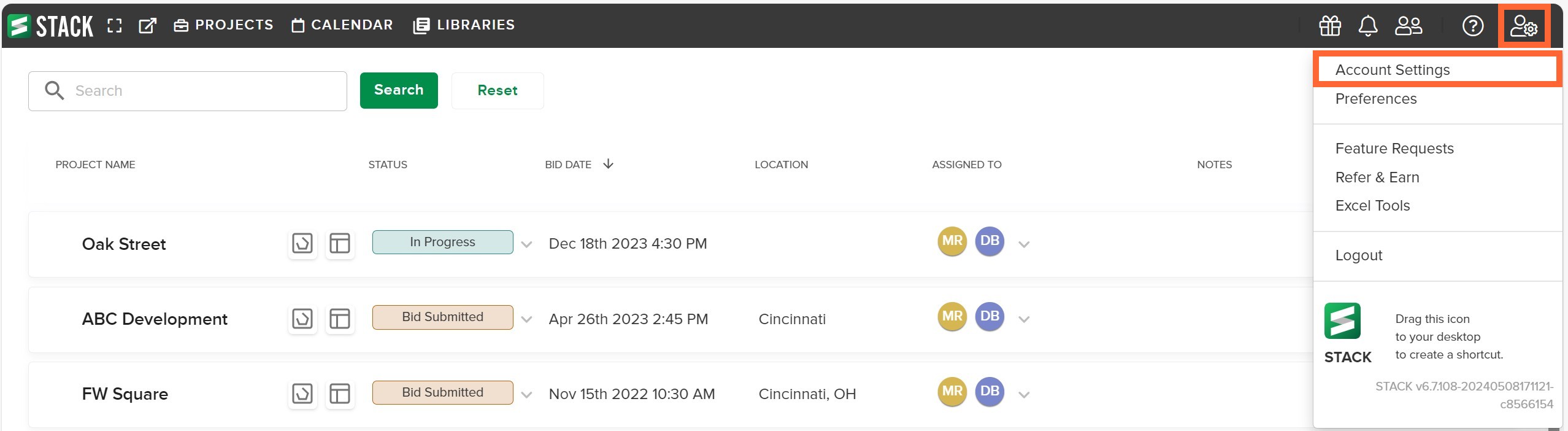Click the Reset button
This screenshot has width=1568, height=431.
click(x=498, y=90)
